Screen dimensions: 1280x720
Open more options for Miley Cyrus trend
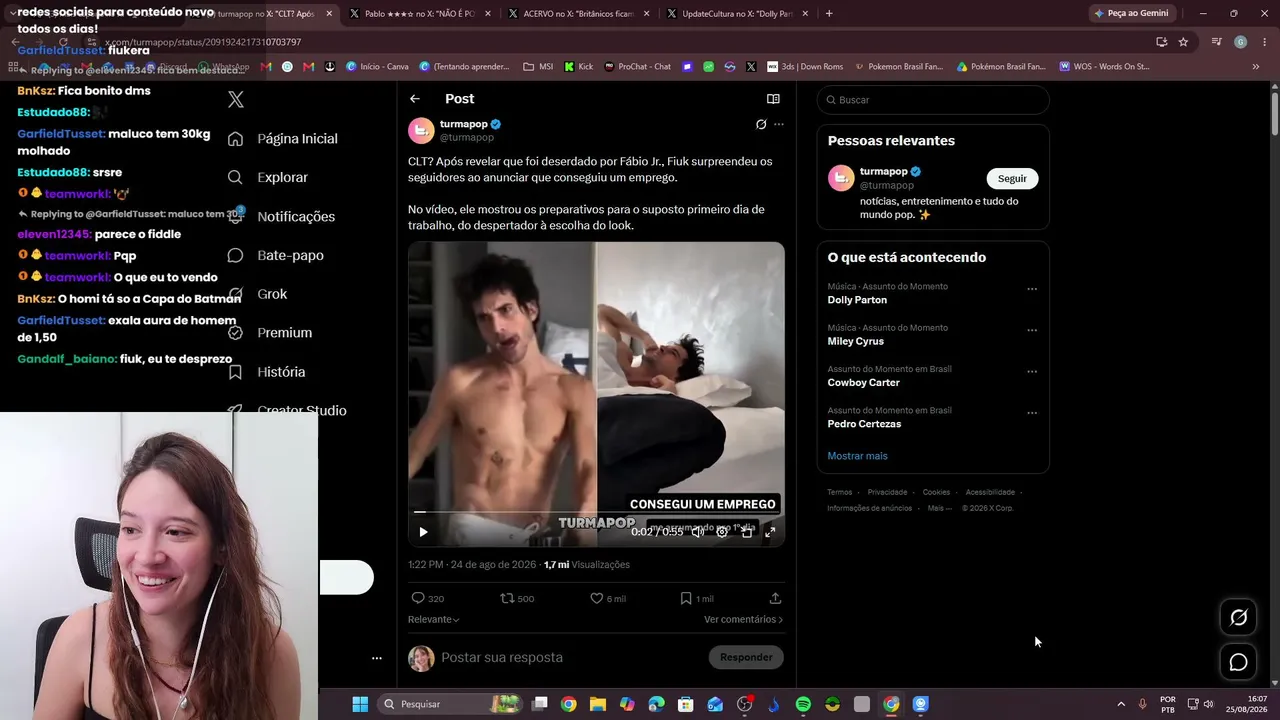[x=1032, y=330]
